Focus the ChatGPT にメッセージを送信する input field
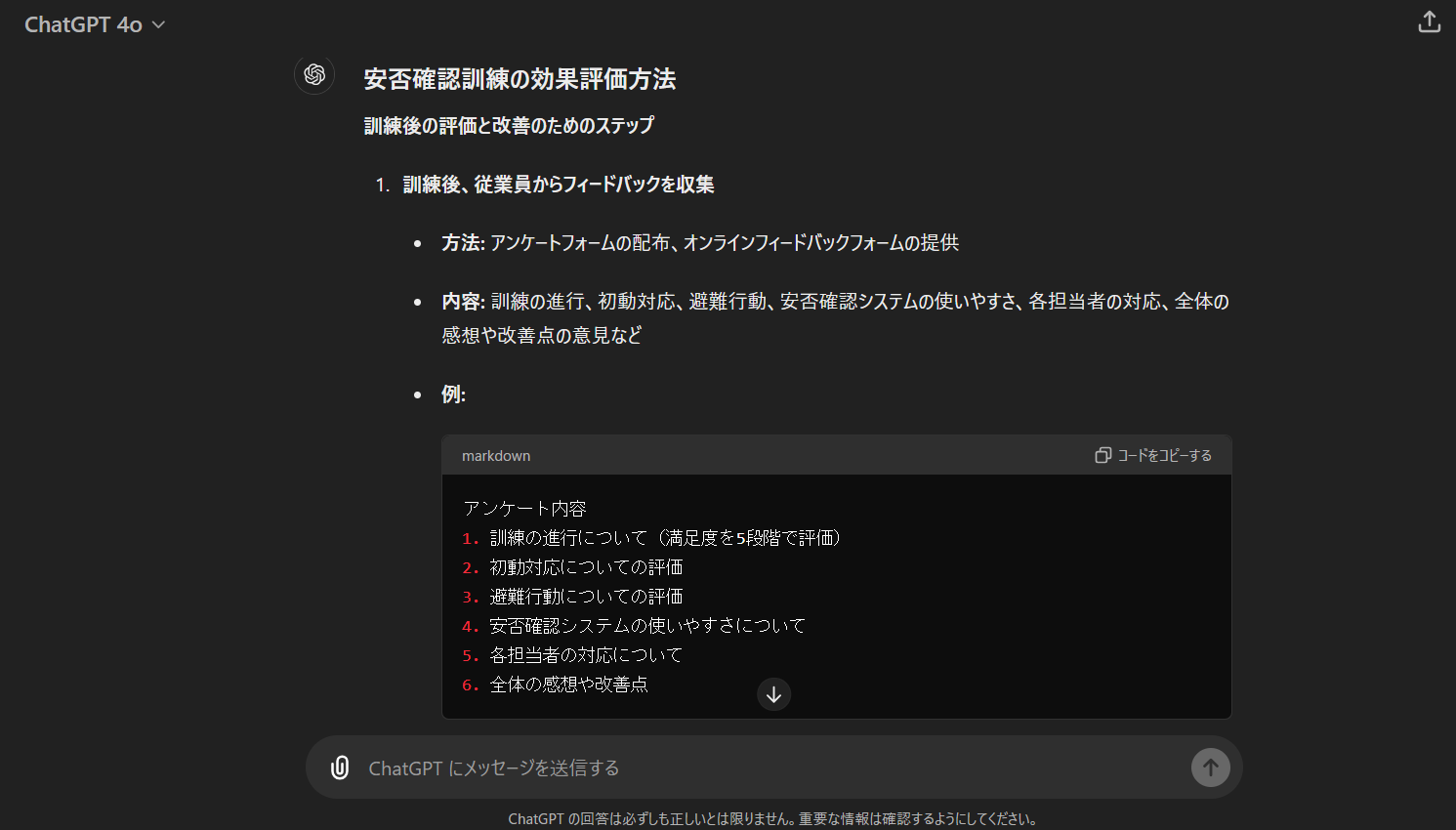This screenshot has height=830, width=1456. tap(762, 768)
